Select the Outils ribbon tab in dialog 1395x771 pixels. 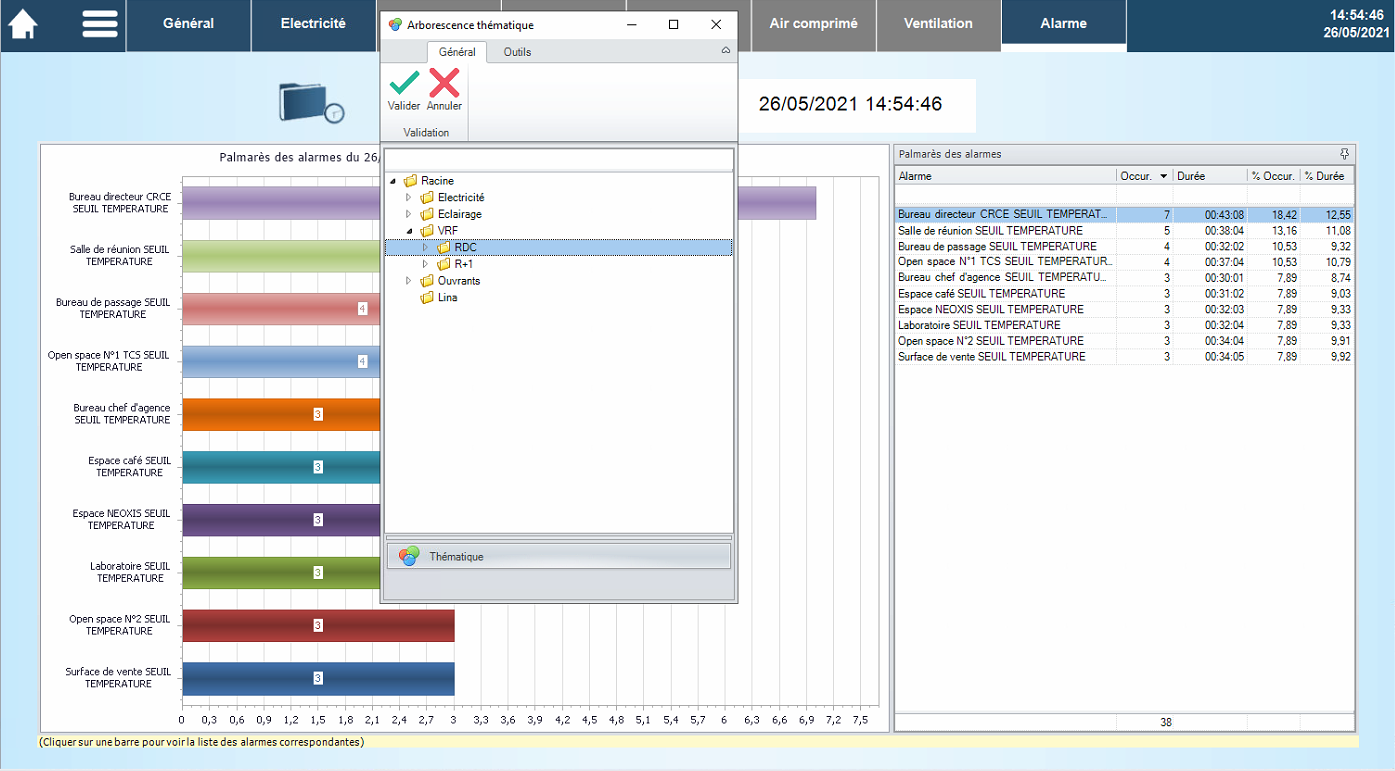tap(517, 52)
